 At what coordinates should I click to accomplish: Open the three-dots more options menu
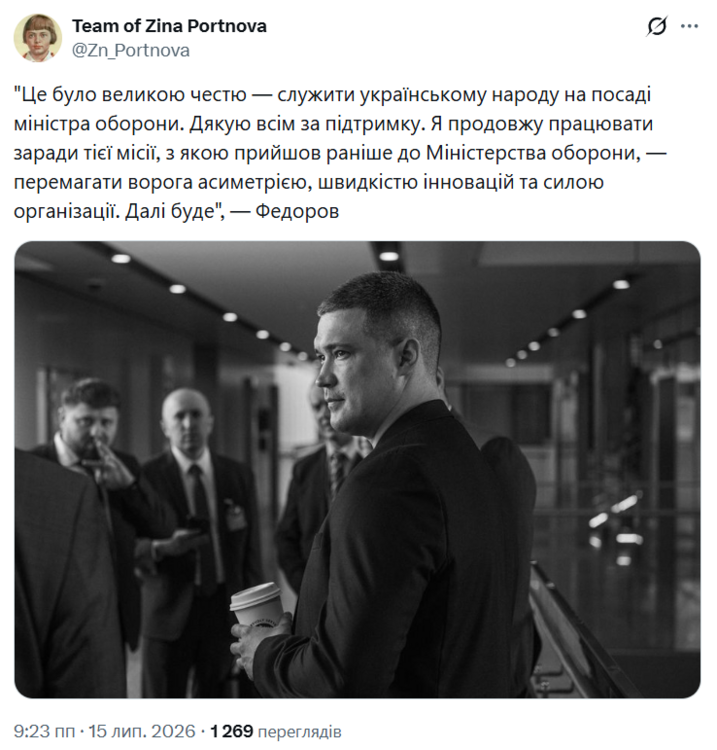pos(689,26)
